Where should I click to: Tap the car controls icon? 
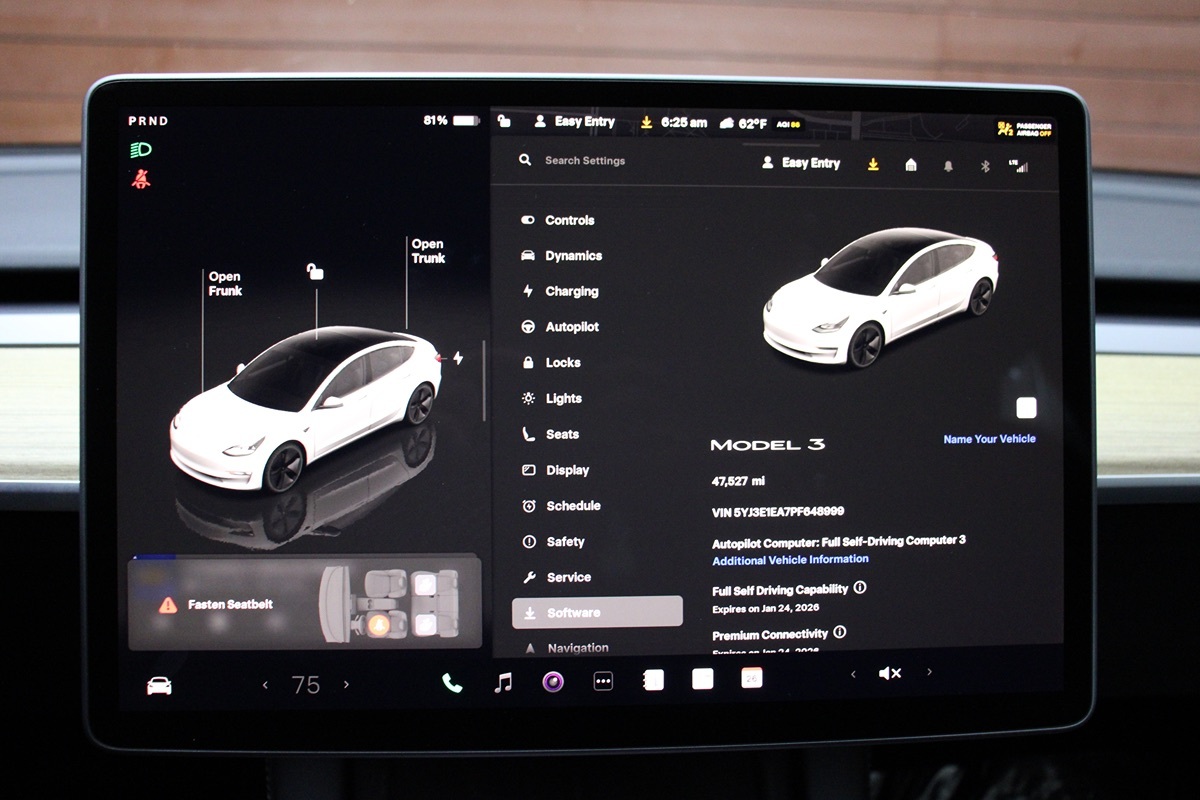159,686
